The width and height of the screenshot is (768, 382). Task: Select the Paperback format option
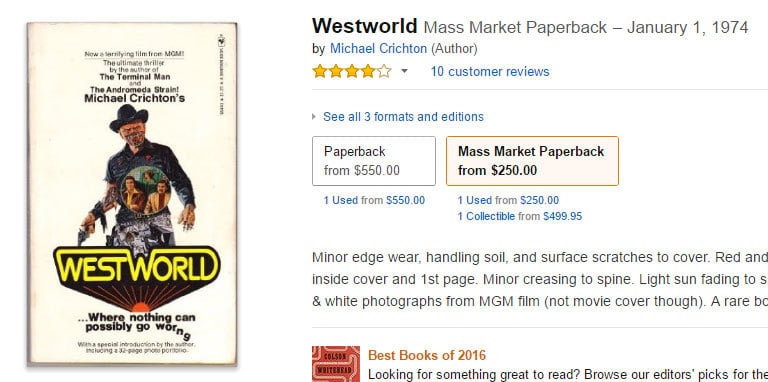(x=374, y=161)
